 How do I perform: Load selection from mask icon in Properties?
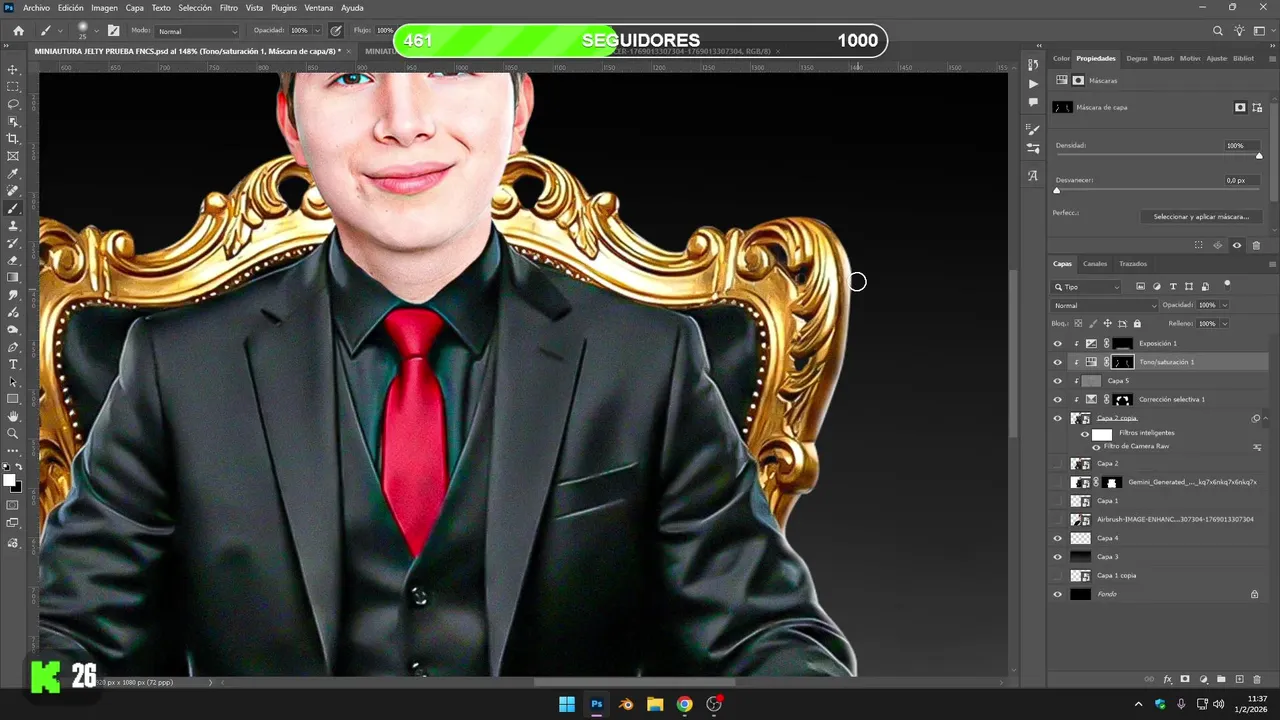1199,245
